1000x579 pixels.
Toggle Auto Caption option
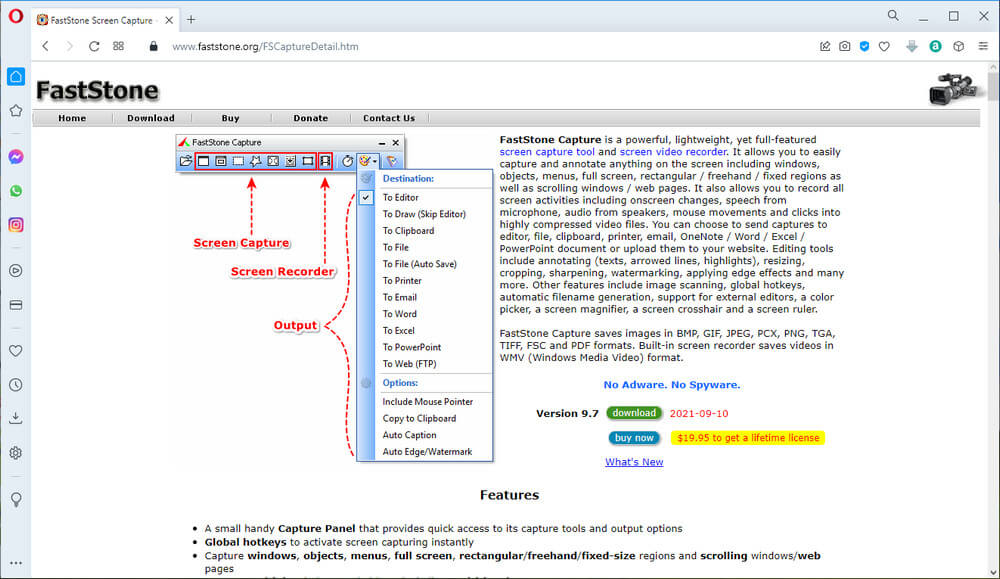click(x=409, y=435)
